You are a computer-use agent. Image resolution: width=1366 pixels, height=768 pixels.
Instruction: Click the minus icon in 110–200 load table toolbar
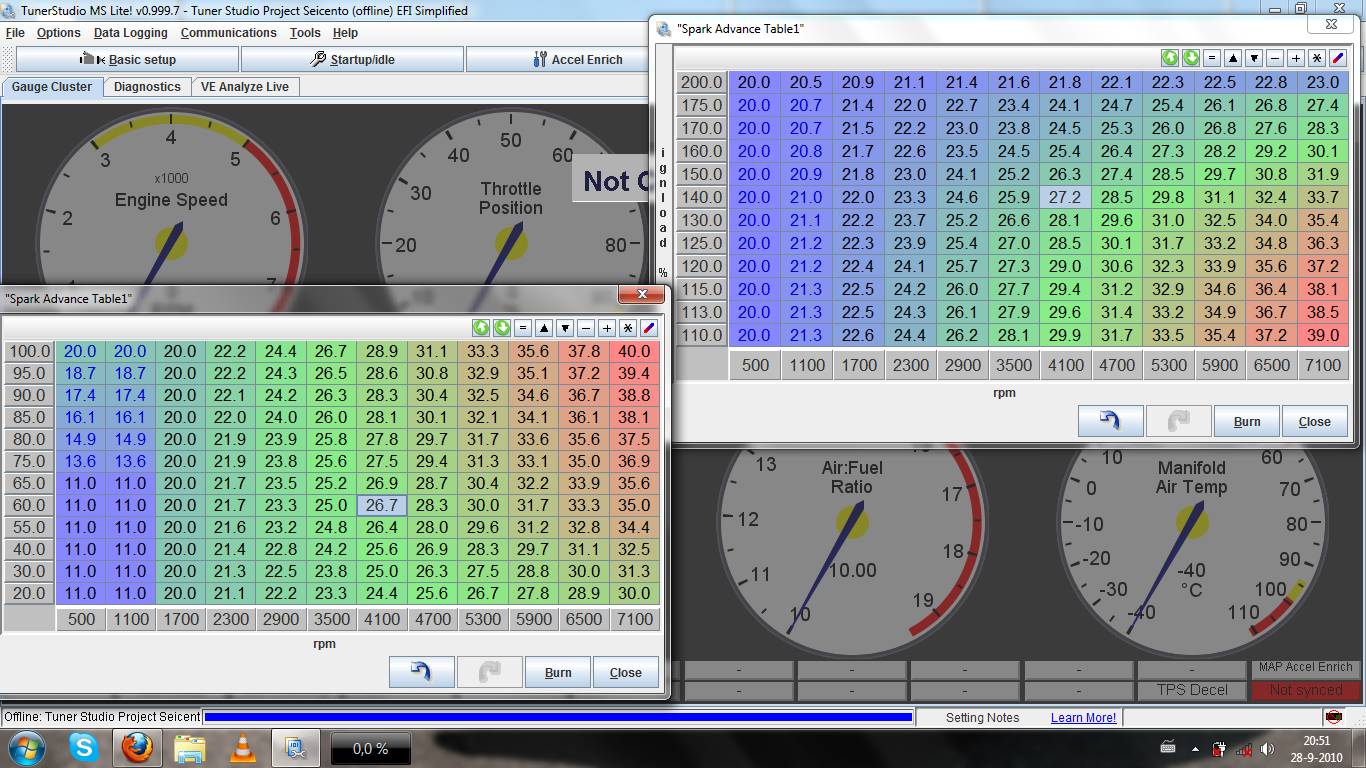click(1274, 58)
